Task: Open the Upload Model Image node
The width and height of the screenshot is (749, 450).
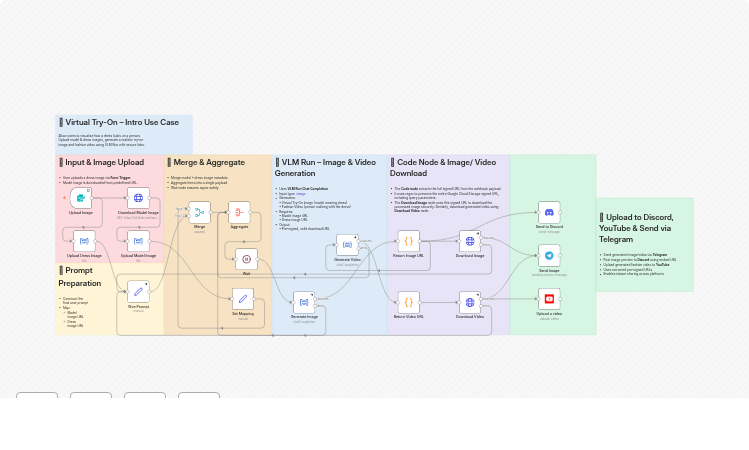Action: pos(138,241)
